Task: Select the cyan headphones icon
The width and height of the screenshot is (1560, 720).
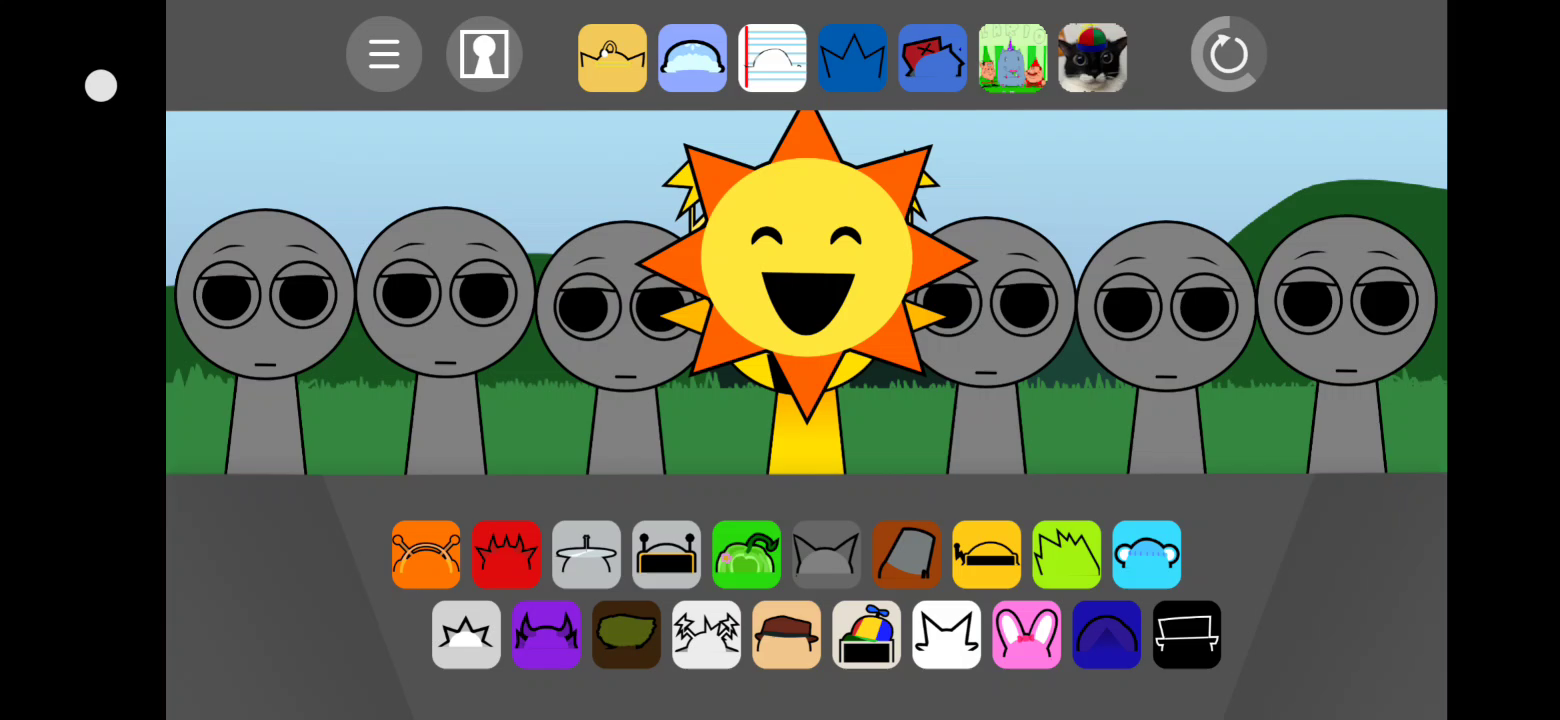Action: pyautogui.click(x=1146, y=554)
